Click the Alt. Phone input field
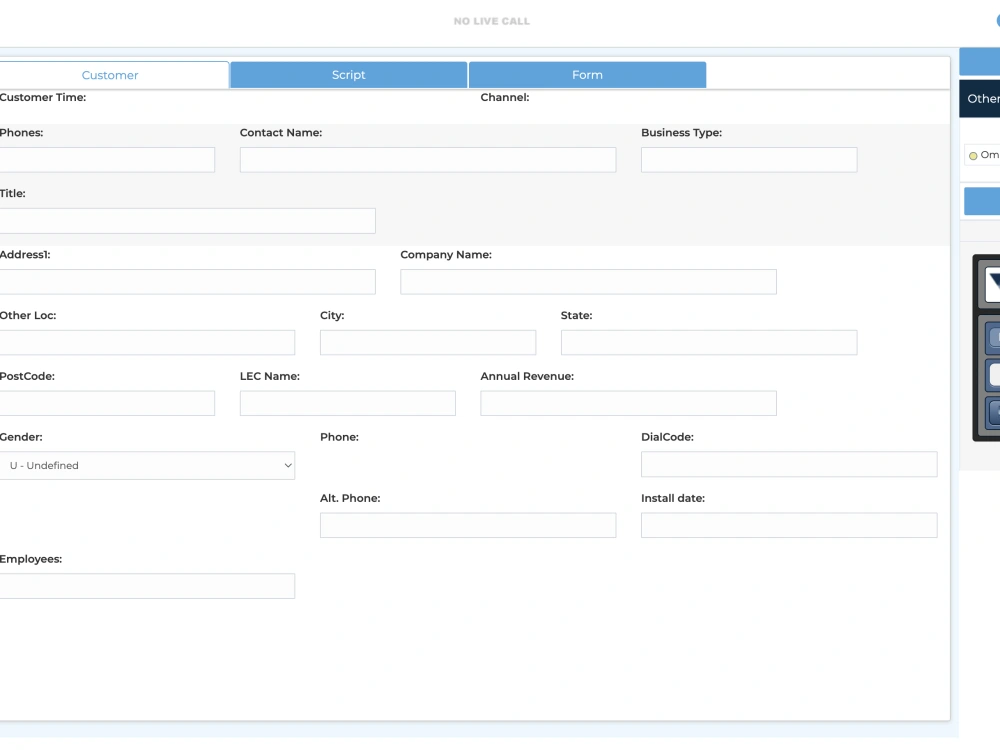This screenshot has width=1000, height=750. tap(468, 525)
